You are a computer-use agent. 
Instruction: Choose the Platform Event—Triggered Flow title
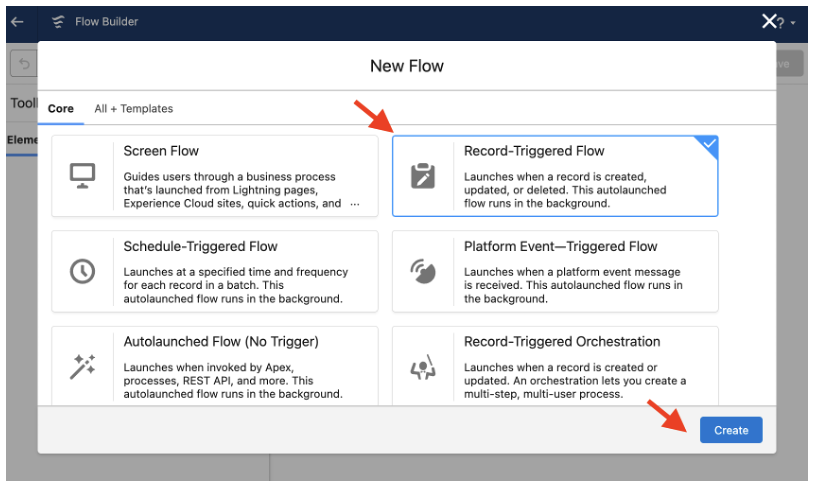tap(560, 246)
